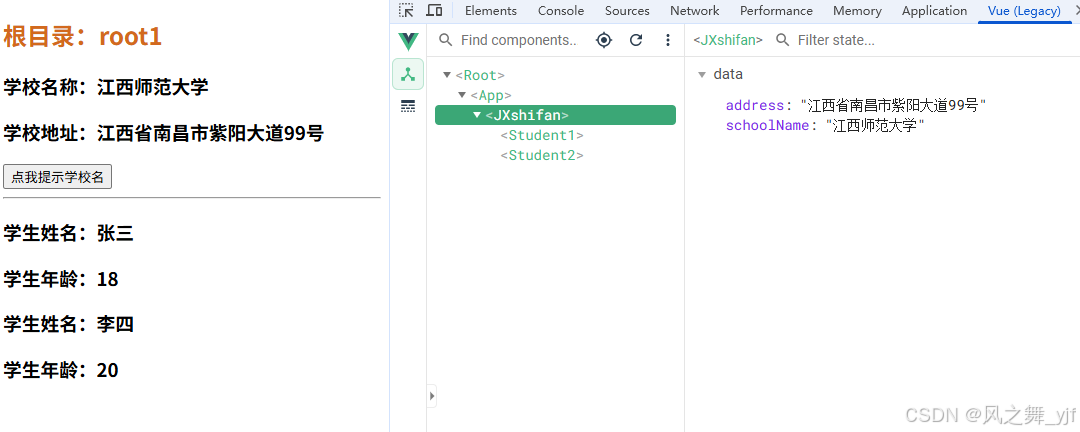Image resolution: width=1080 pixels, height=432 pixels.
Task: Click the 学校名称：江西师范大学 text on page
Action: (x=106, y=87)
